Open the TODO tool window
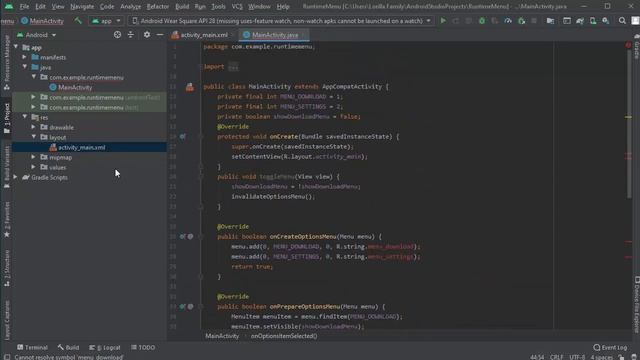Viewport: 640px width, 360px height. pyautogui.click(x=143, y=347)
